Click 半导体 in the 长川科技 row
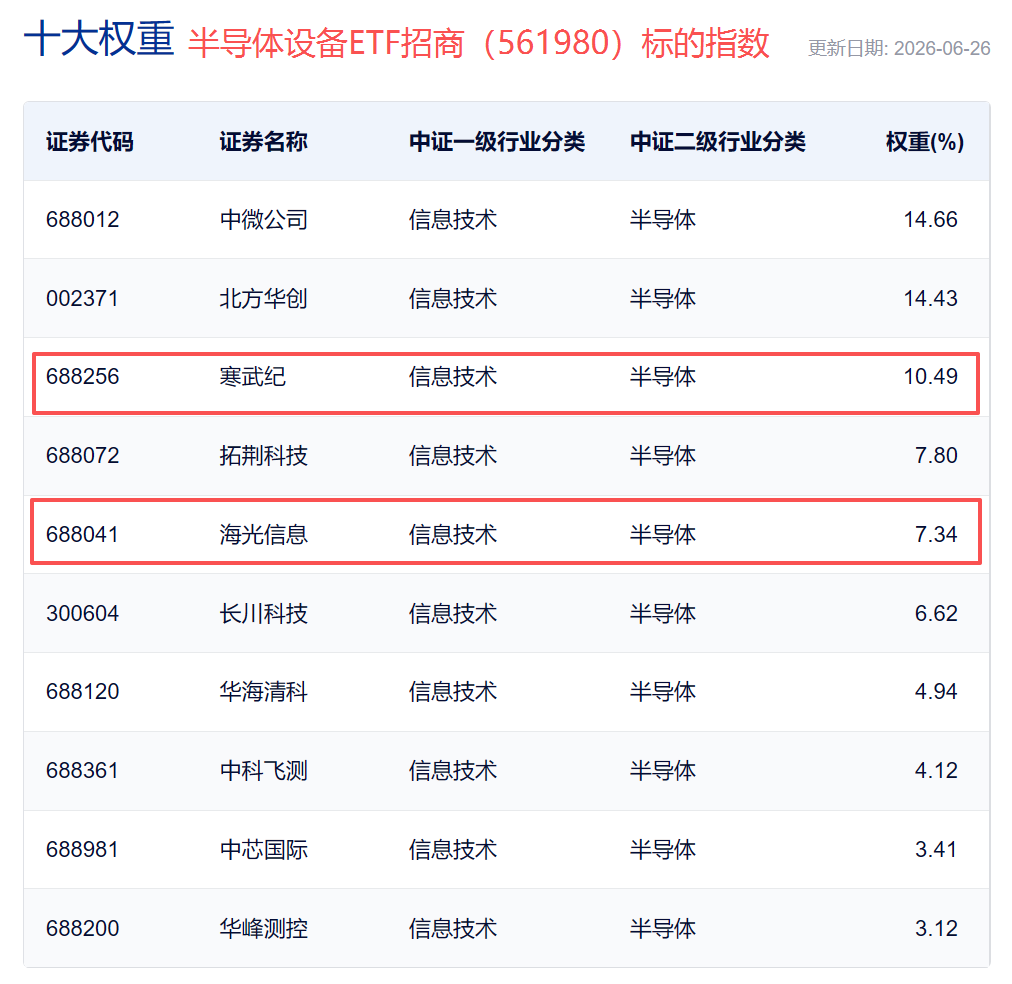 click(x=663, y=614)
